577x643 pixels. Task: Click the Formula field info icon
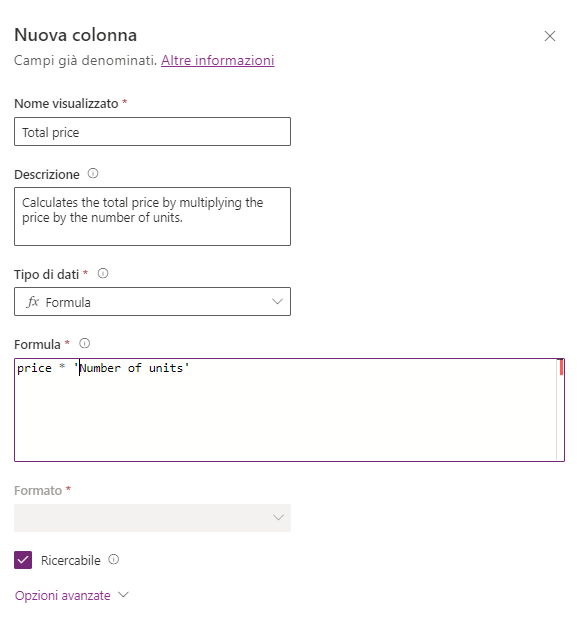[84, 343]
